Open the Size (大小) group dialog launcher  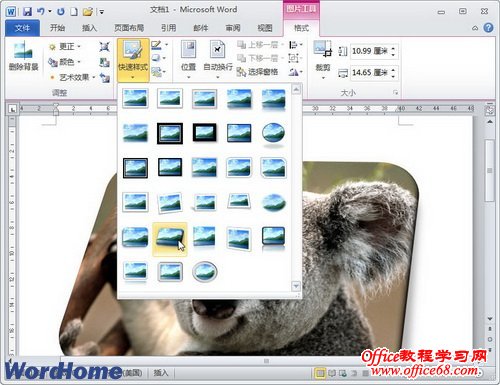[x=395, y=93]
